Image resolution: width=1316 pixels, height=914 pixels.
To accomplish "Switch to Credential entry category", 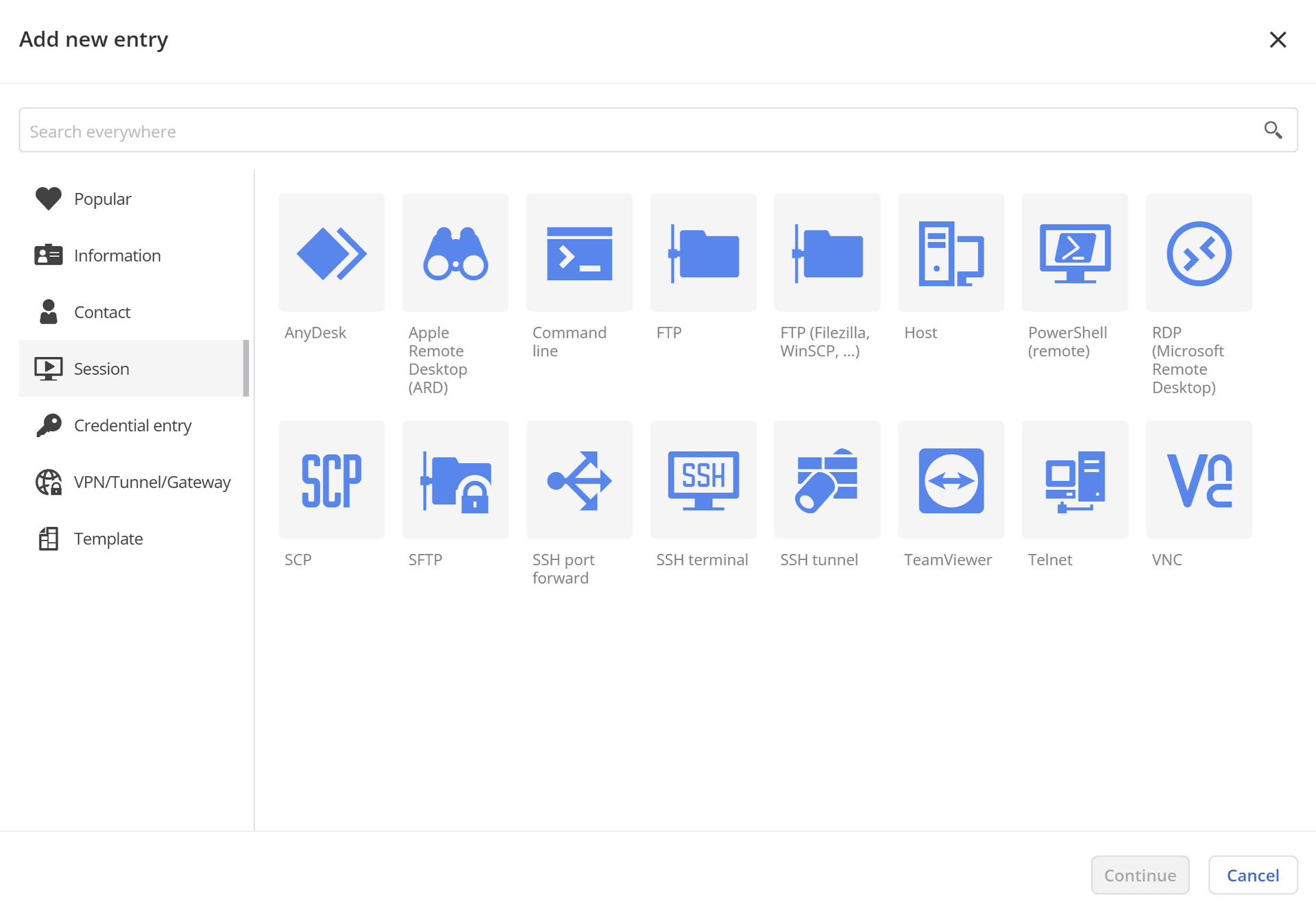I will [x=132, y=425].
